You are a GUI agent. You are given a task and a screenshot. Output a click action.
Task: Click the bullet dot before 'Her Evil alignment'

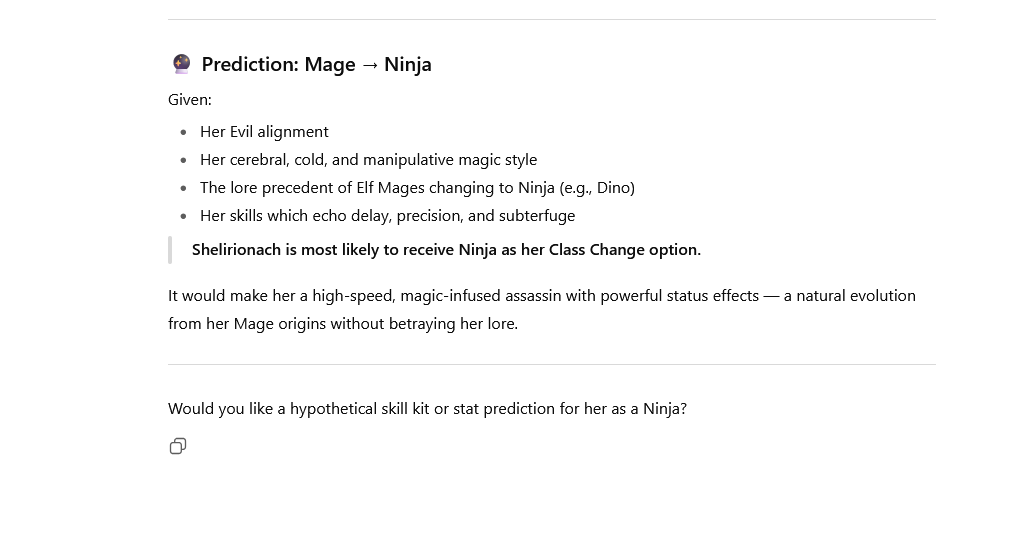pyautogui.click(x=184, y=133)
